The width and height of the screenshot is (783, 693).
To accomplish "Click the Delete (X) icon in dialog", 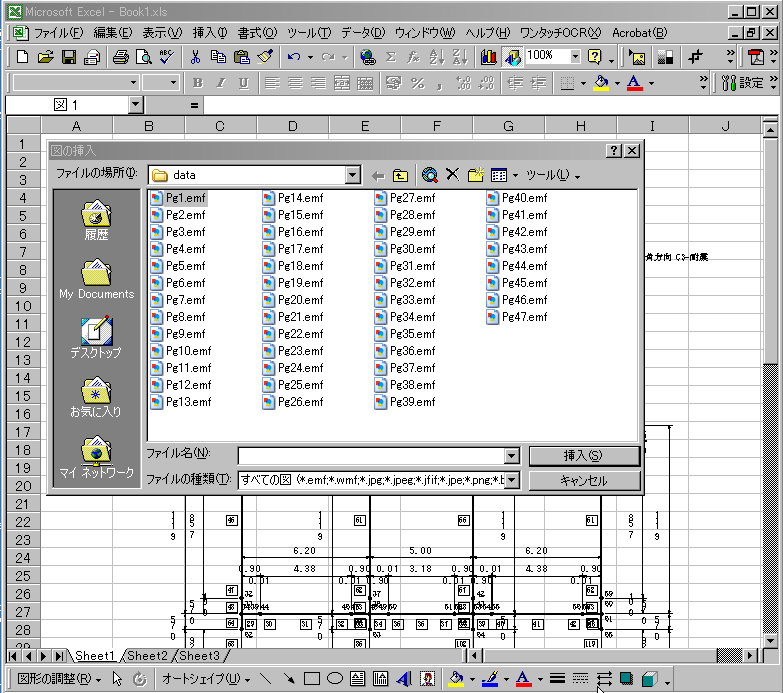I will [452, 175].
